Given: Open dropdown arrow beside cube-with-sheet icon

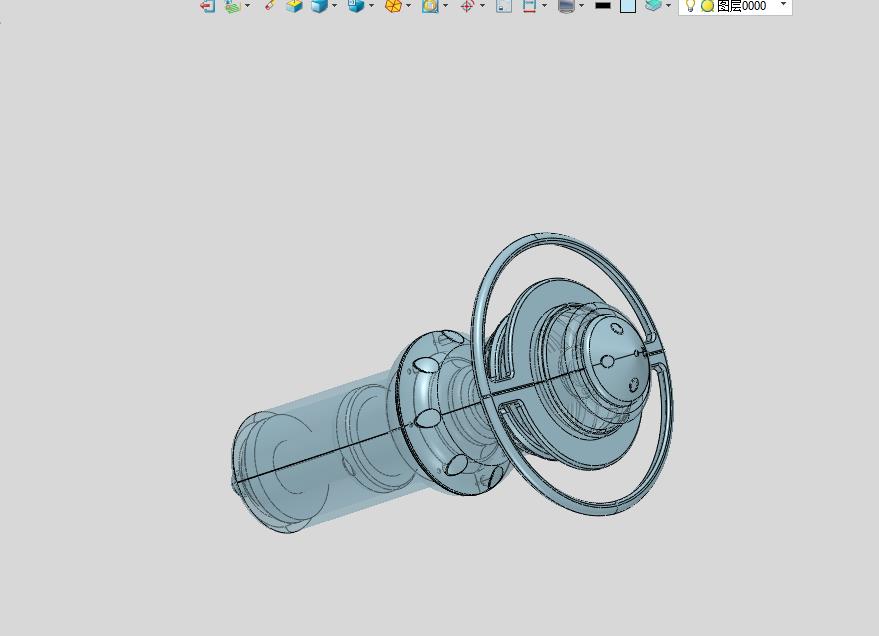Looking at the screenshot, I should pos(371,6).
